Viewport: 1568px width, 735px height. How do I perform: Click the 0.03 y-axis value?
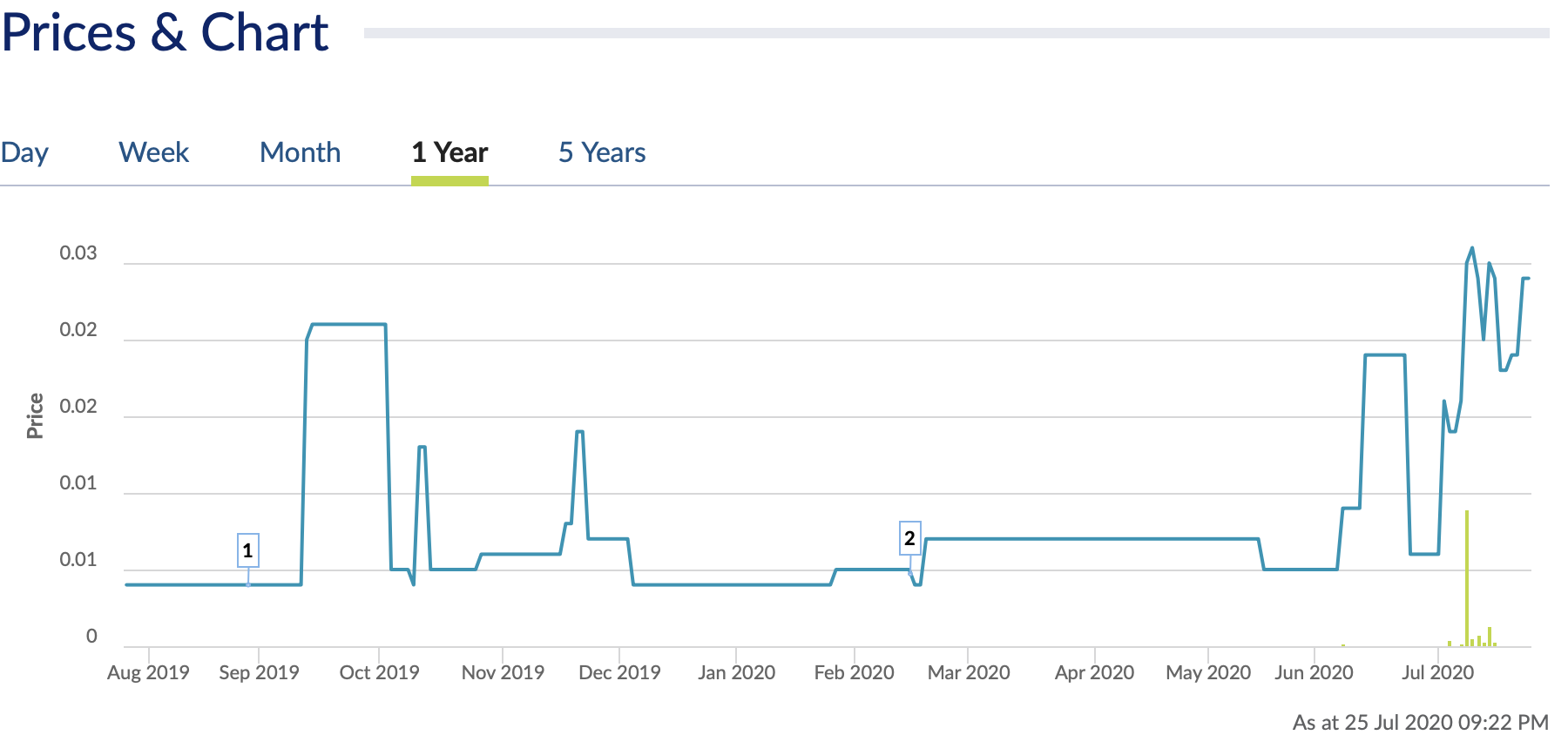tap(78, 253)
